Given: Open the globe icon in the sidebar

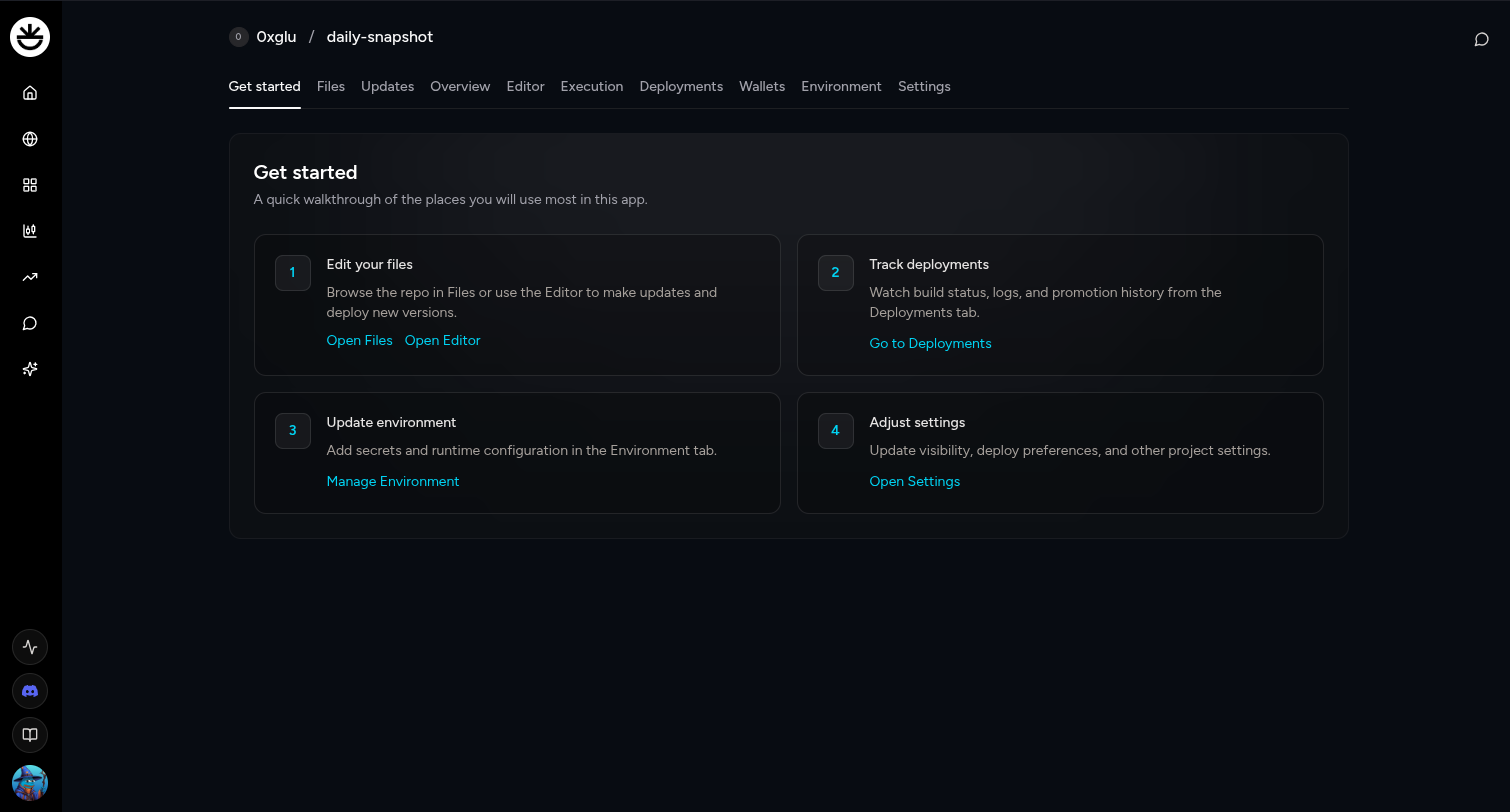Looking at the screenshot, I should [x=30, y=139].
